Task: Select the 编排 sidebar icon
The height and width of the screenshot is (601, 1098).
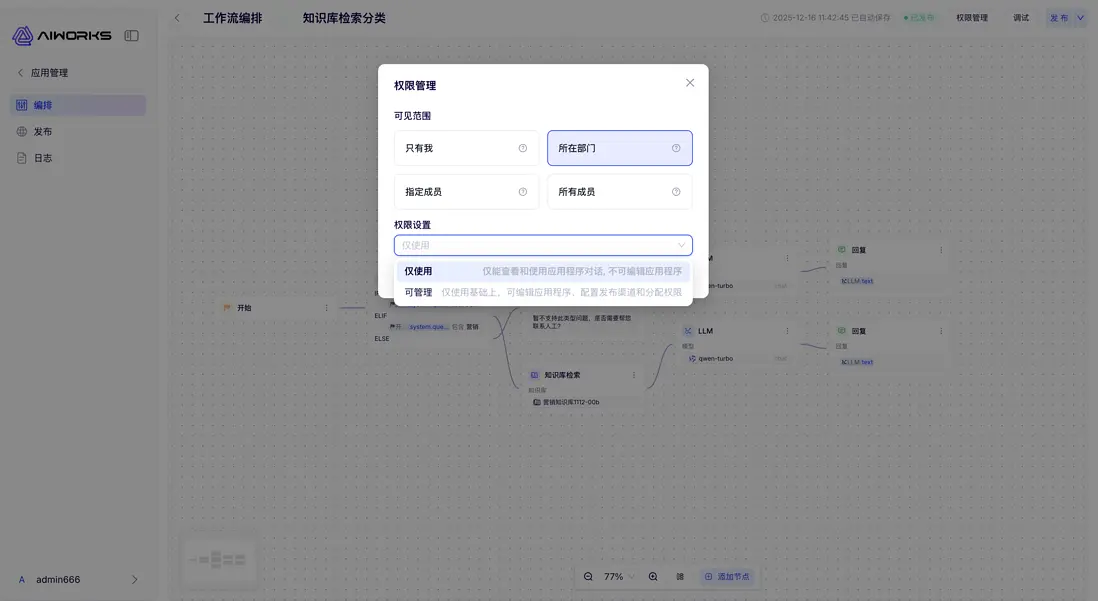Action: coord(21,104)
